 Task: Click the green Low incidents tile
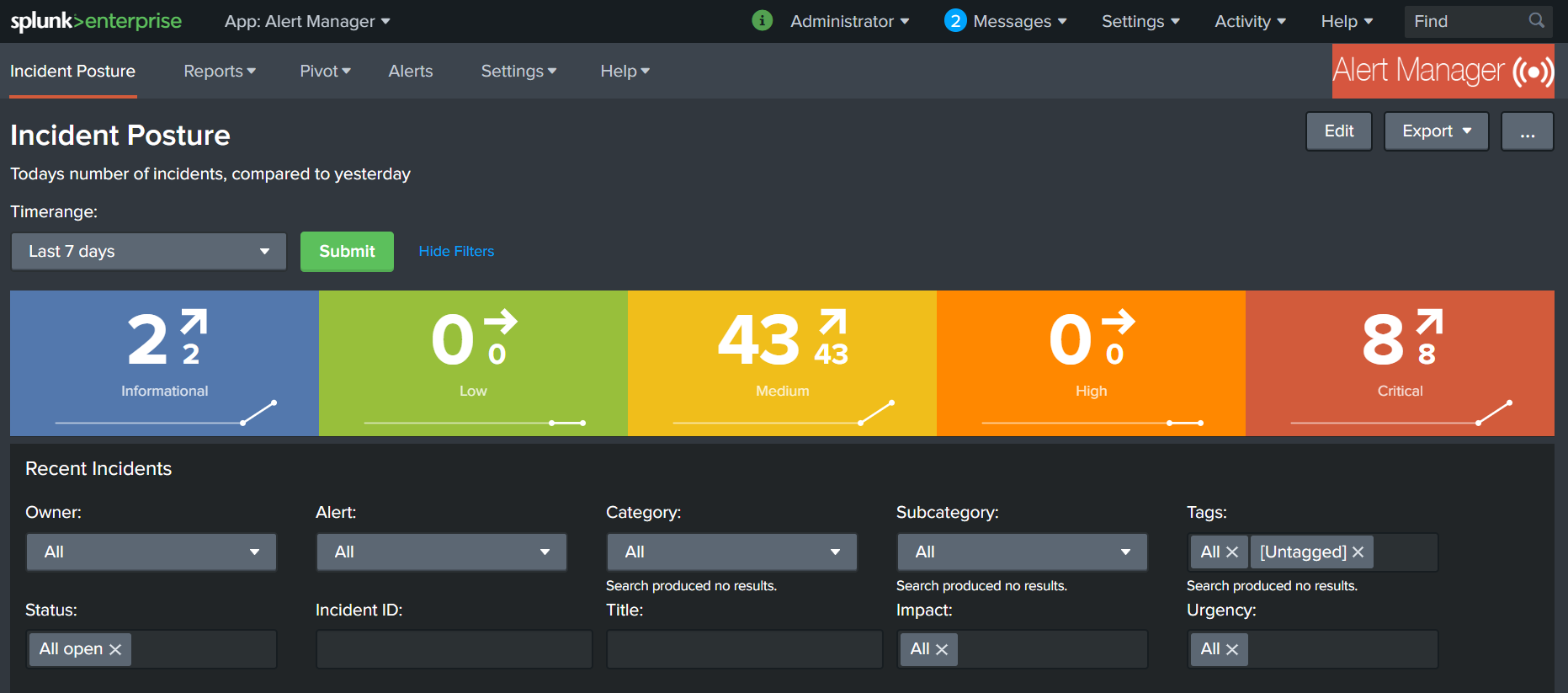coord(473,363)
